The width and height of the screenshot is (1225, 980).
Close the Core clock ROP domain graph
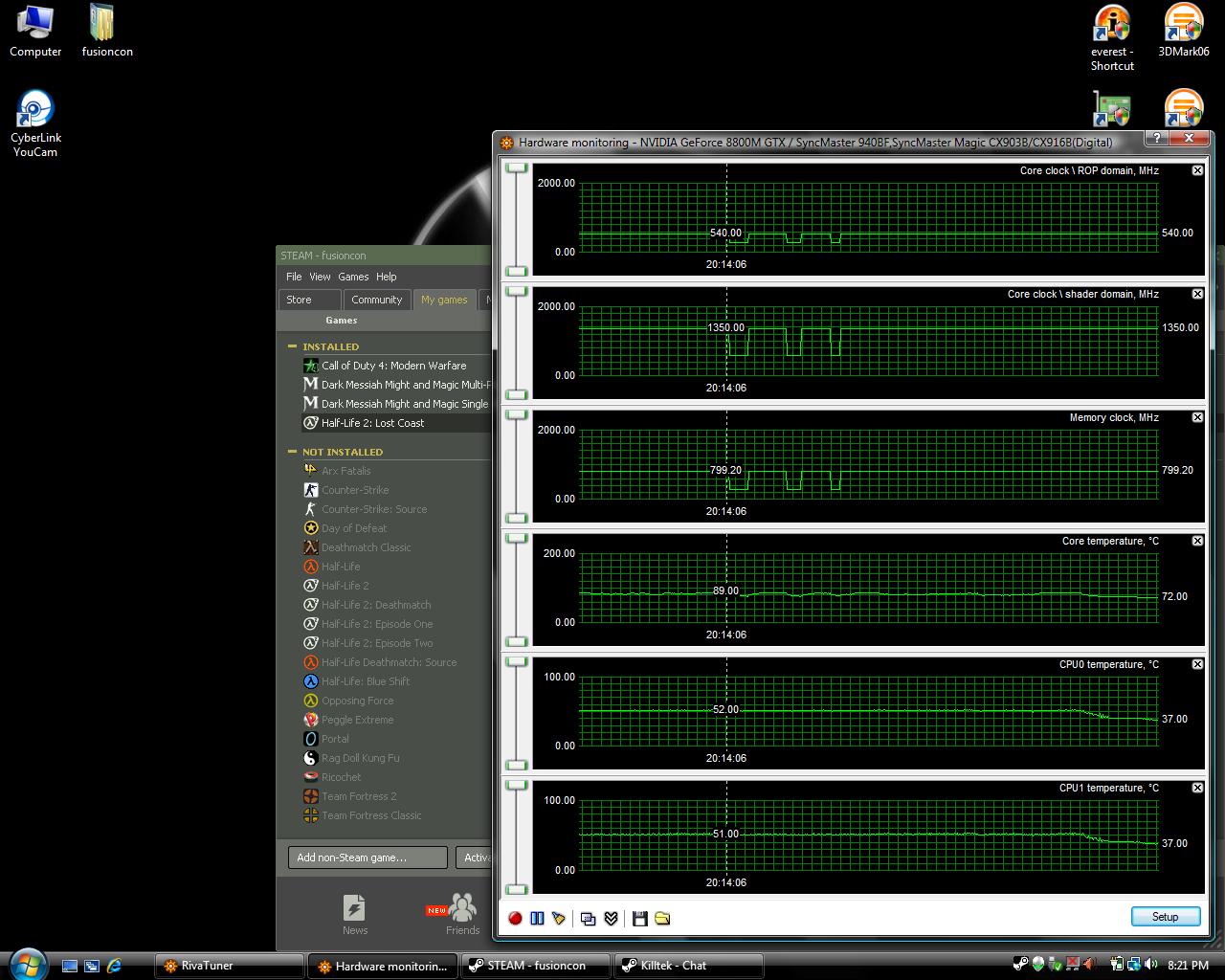click(1197, 170)
